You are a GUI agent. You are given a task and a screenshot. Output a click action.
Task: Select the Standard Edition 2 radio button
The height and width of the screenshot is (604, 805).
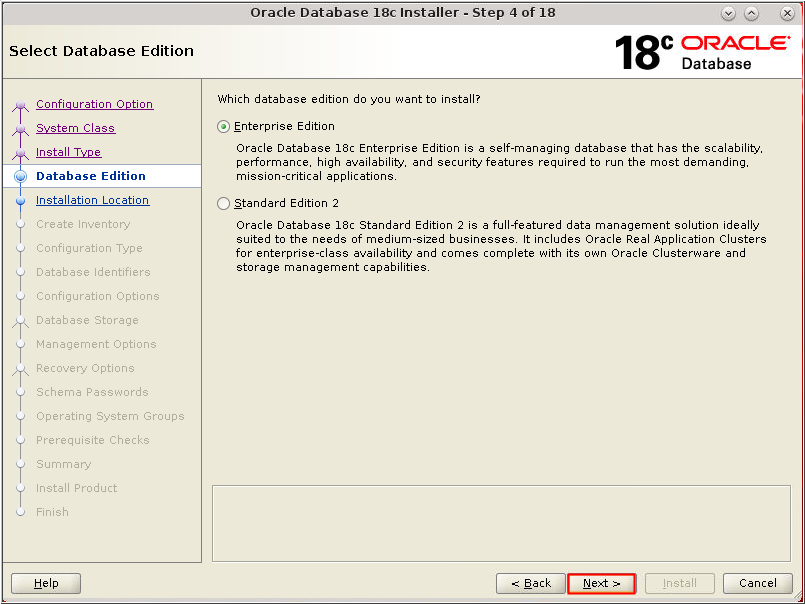pyautogui.click(x=224, y=205)
